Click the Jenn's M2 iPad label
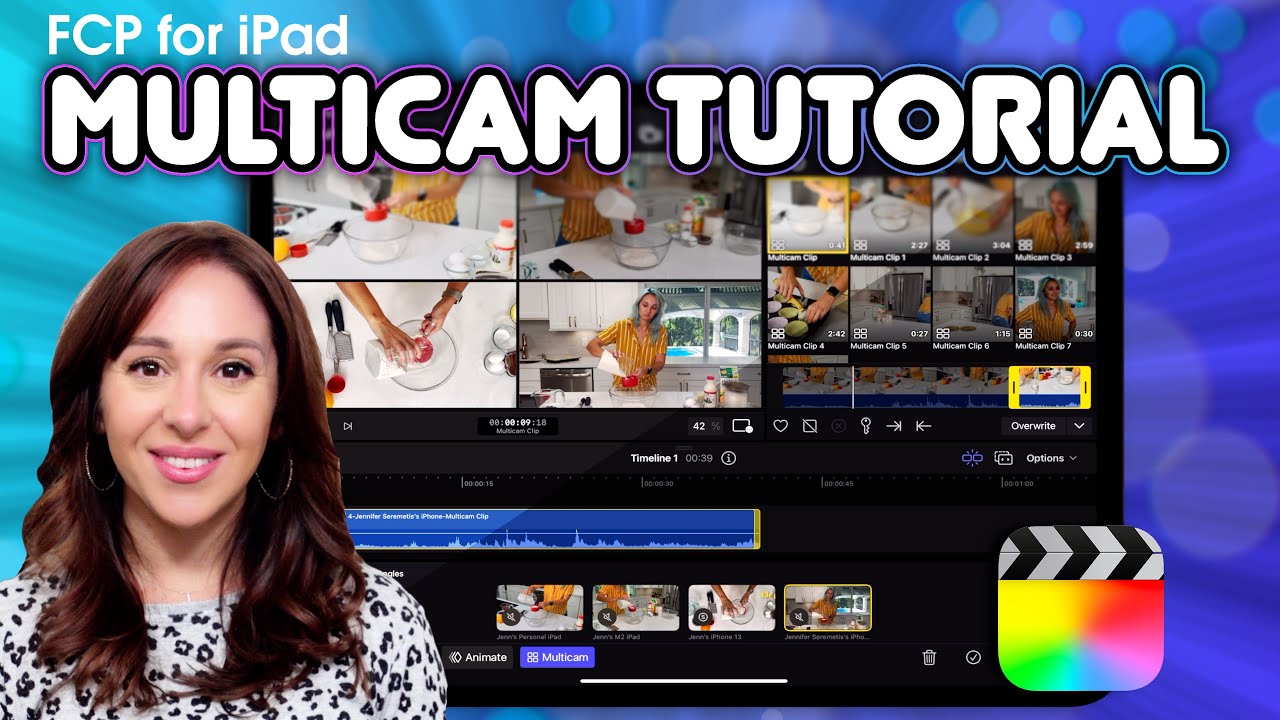Viewport: 1280px width, 720px height. [x=616, y=637]
